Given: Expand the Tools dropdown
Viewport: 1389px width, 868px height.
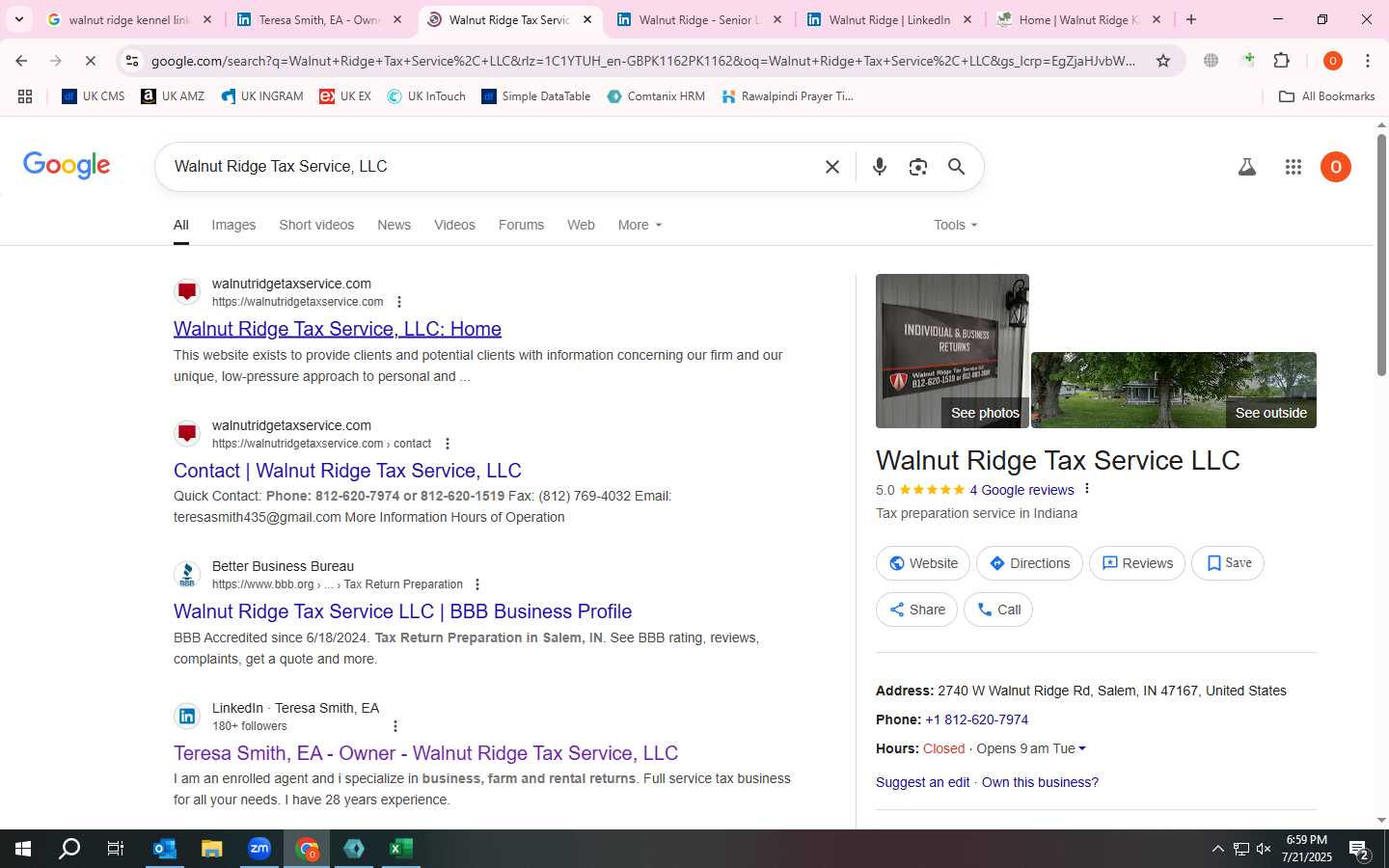Looking at the screenshot, I should [955, 225].
